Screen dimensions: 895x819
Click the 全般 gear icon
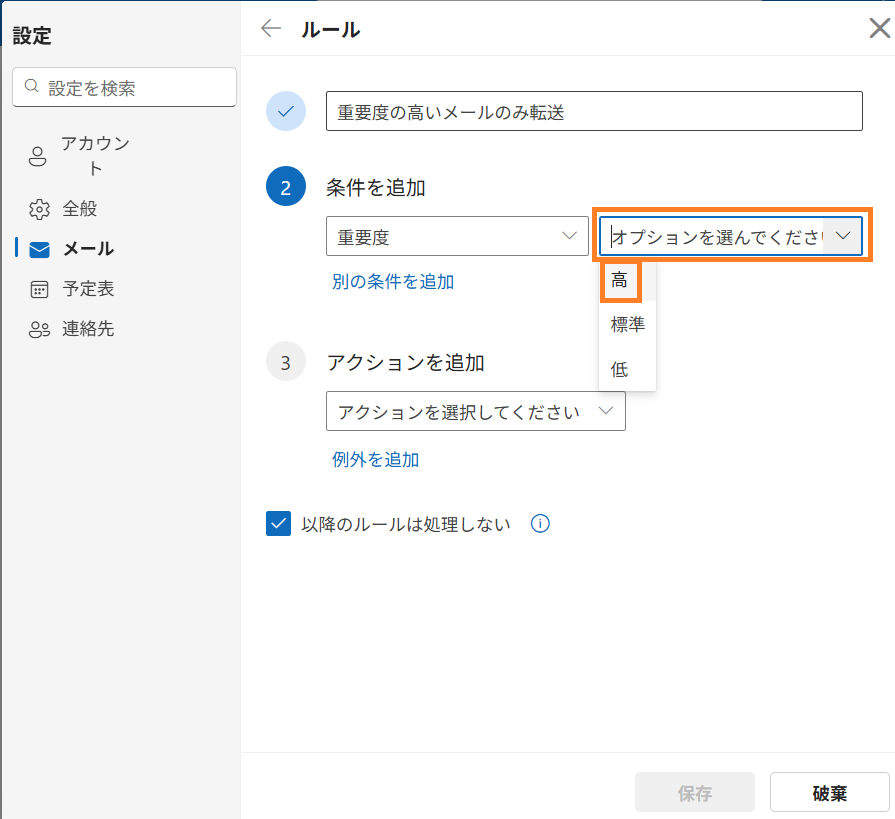coord(39,209)
